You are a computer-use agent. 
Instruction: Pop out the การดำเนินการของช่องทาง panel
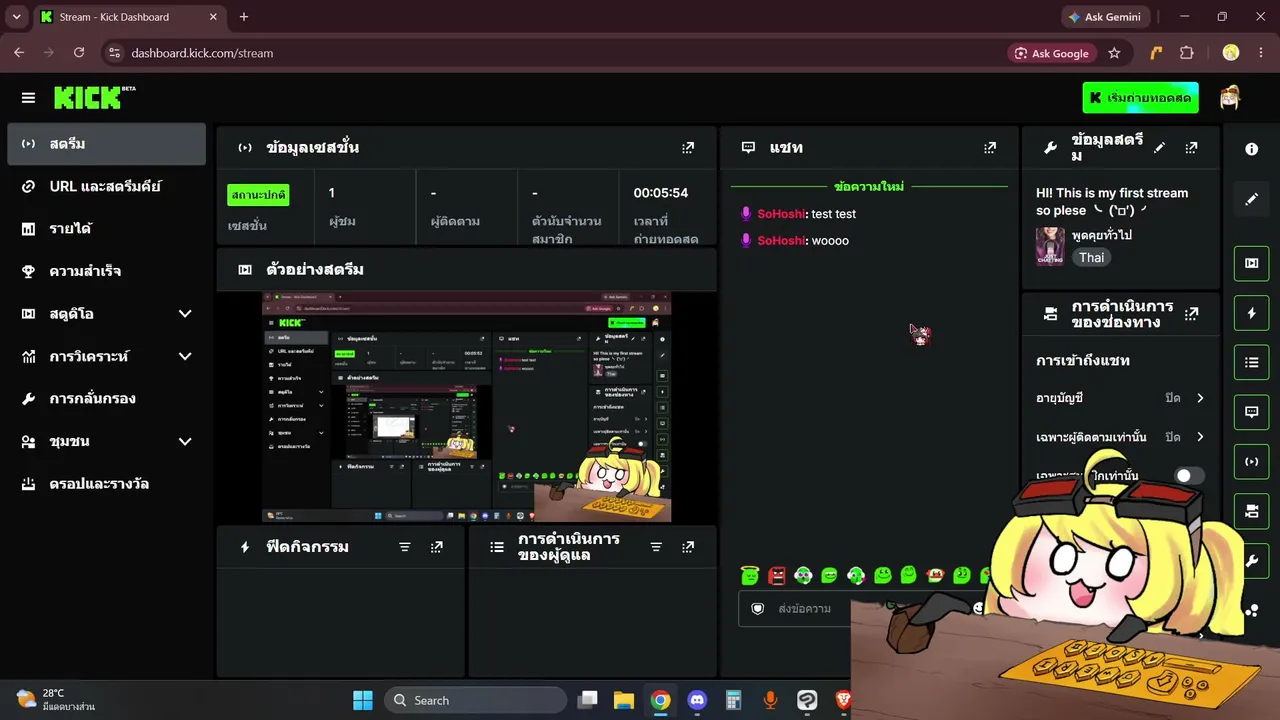1191,314
